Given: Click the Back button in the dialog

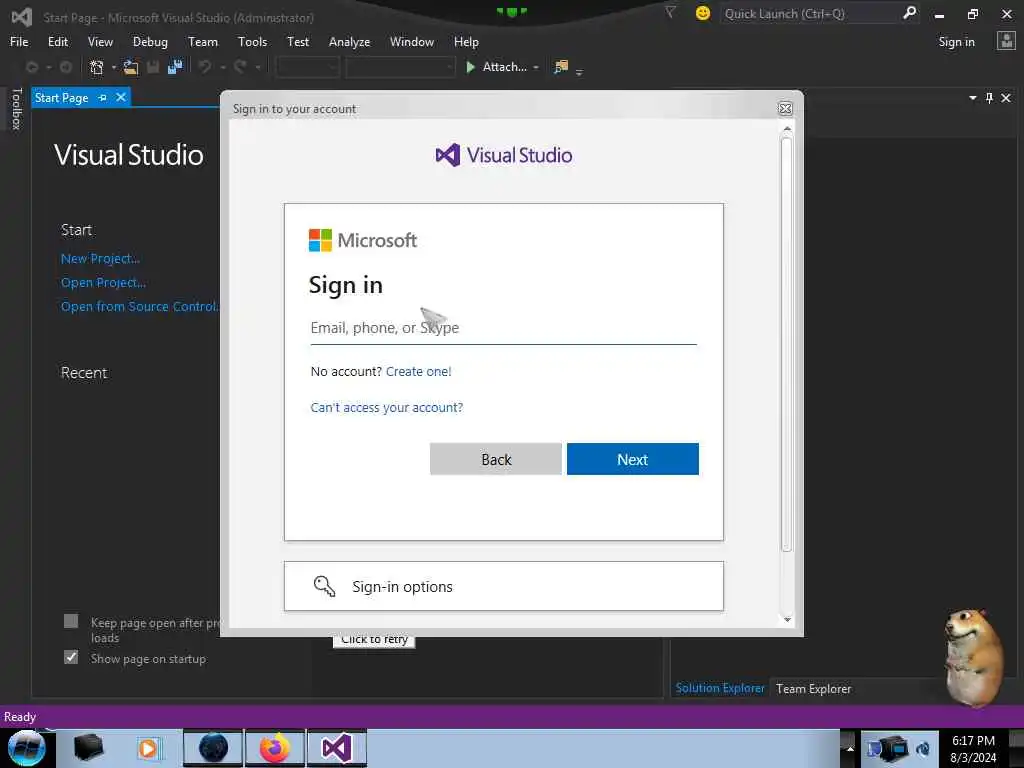Looking at the screenshot, I should pyautogui.click(x=496, y=459).
